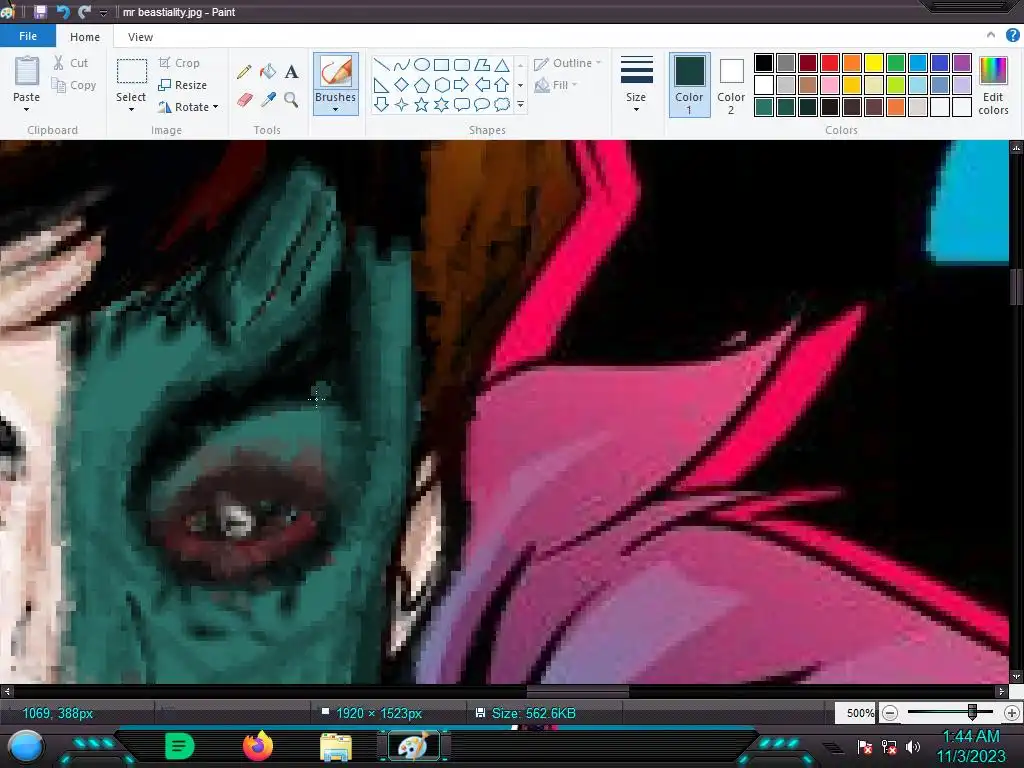Pick the Down arrow shape
This screenshot has width=1024, height=768.
click(381, 104)
